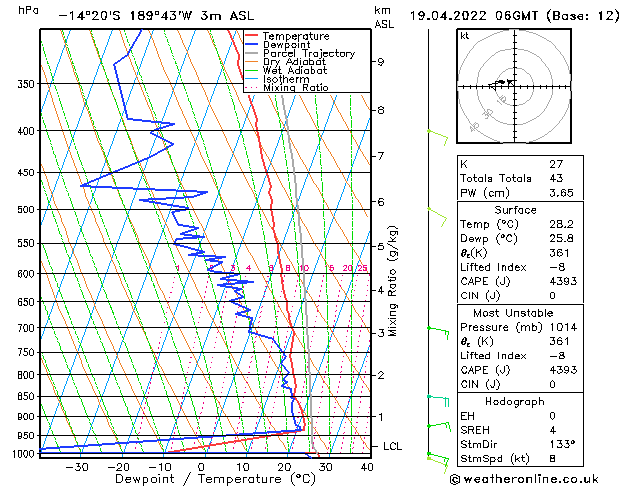
Task: Click the hodograph wind plot
Action: [514, 86]
